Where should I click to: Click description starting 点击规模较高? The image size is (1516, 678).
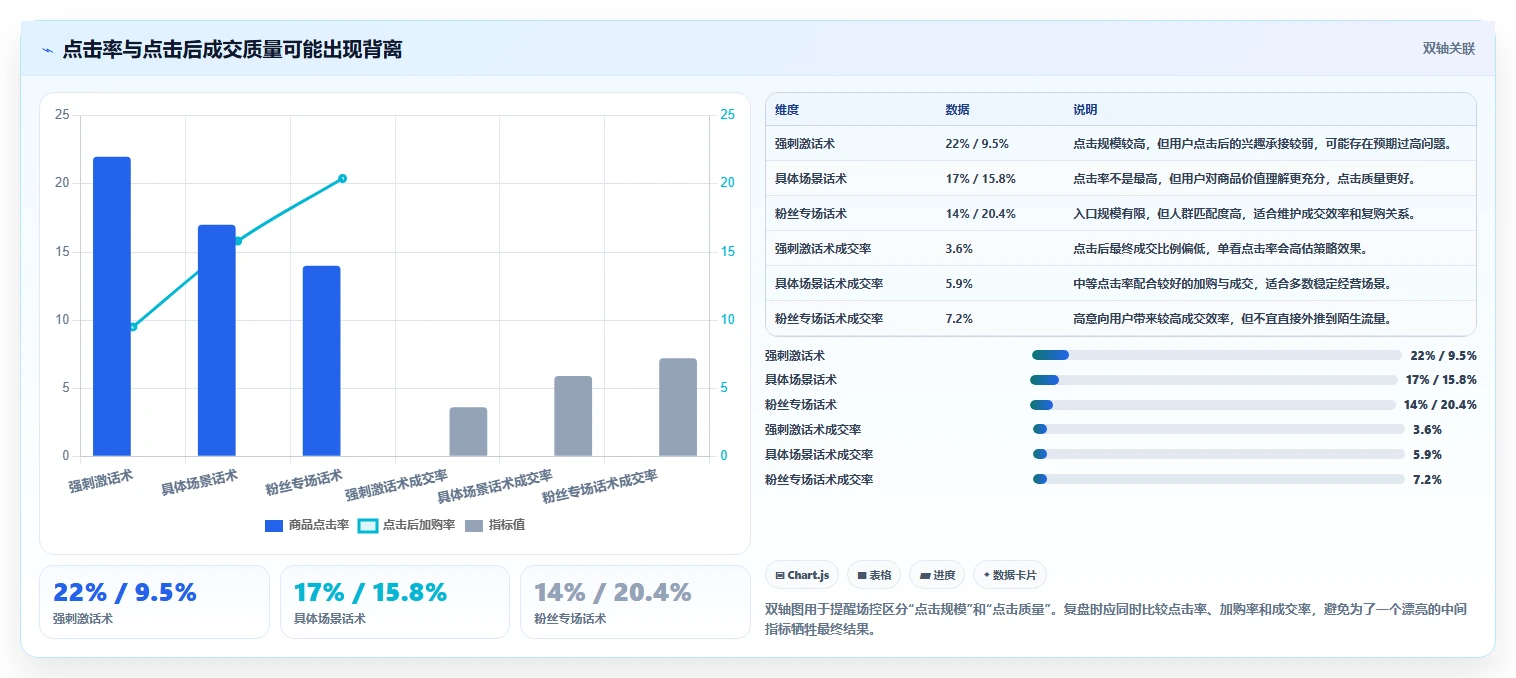click(1261, 144)
